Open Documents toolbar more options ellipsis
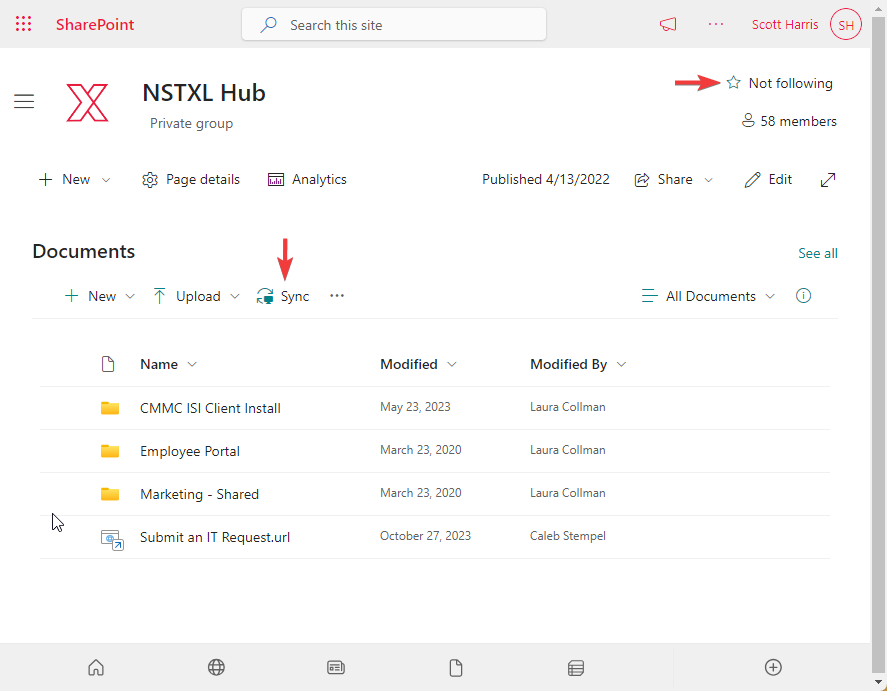Viewport: 887px width, 691px height. (x=337, y=296)
